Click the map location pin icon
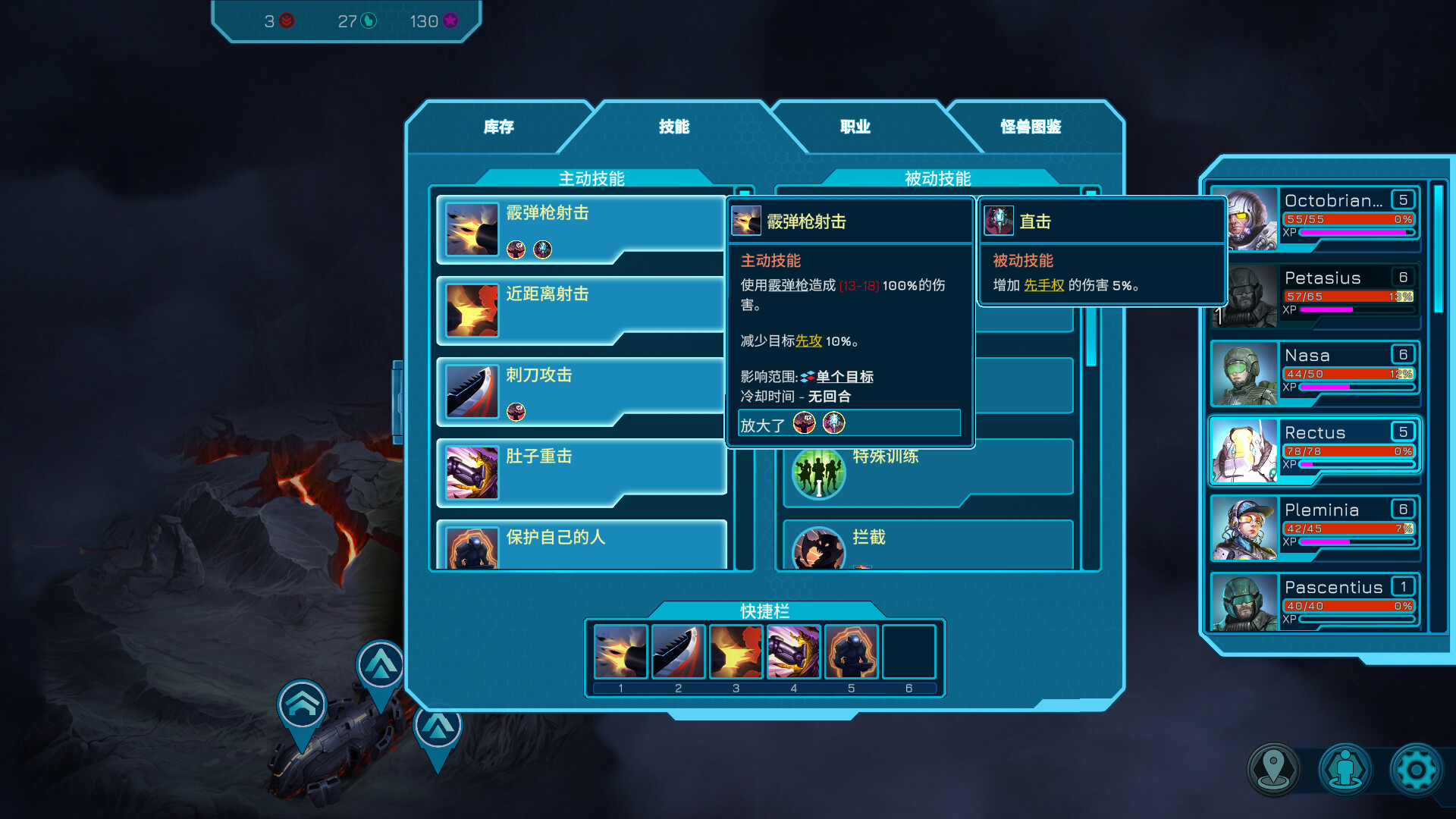 (x=1274, y=770)
